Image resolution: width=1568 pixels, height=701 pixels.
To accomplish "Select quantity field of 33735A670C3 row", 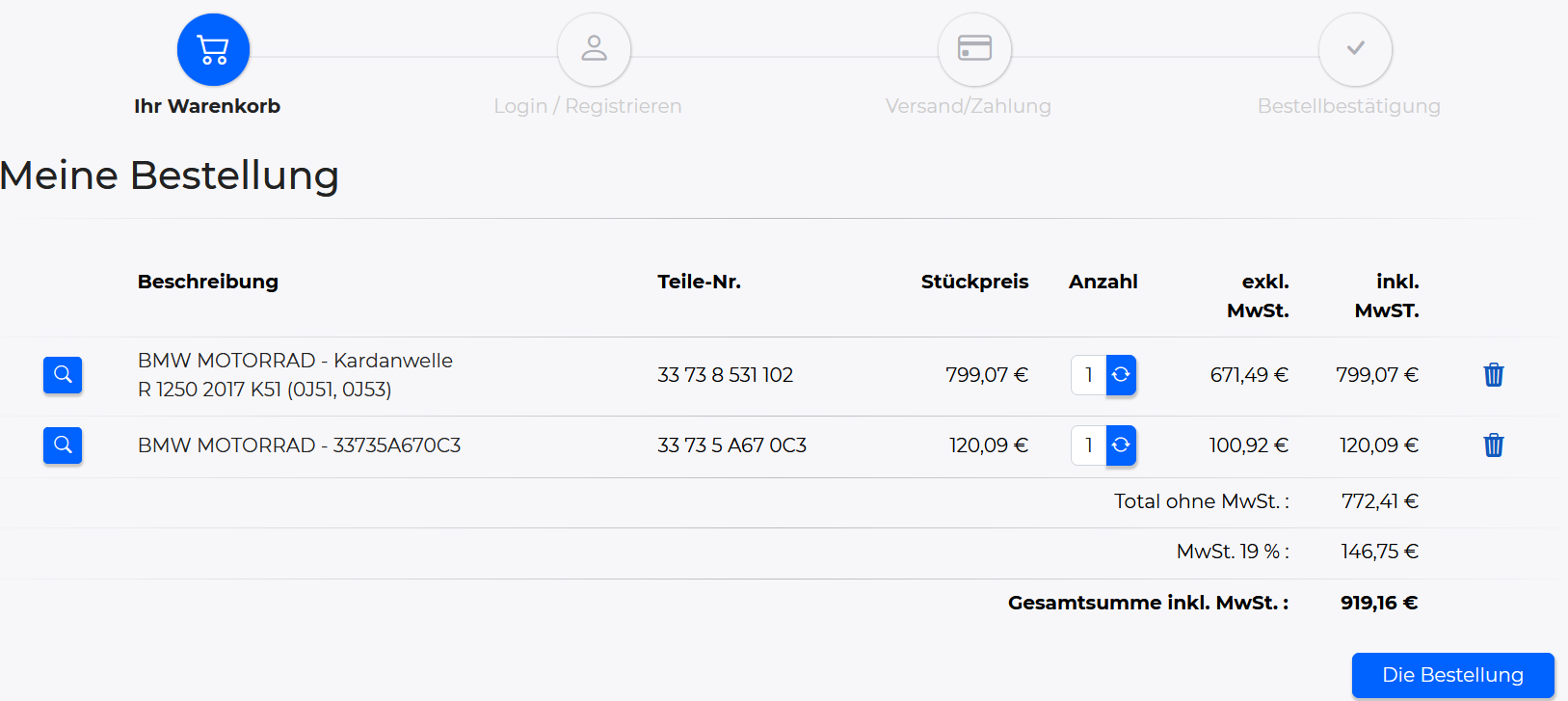I will (1089, 445).
